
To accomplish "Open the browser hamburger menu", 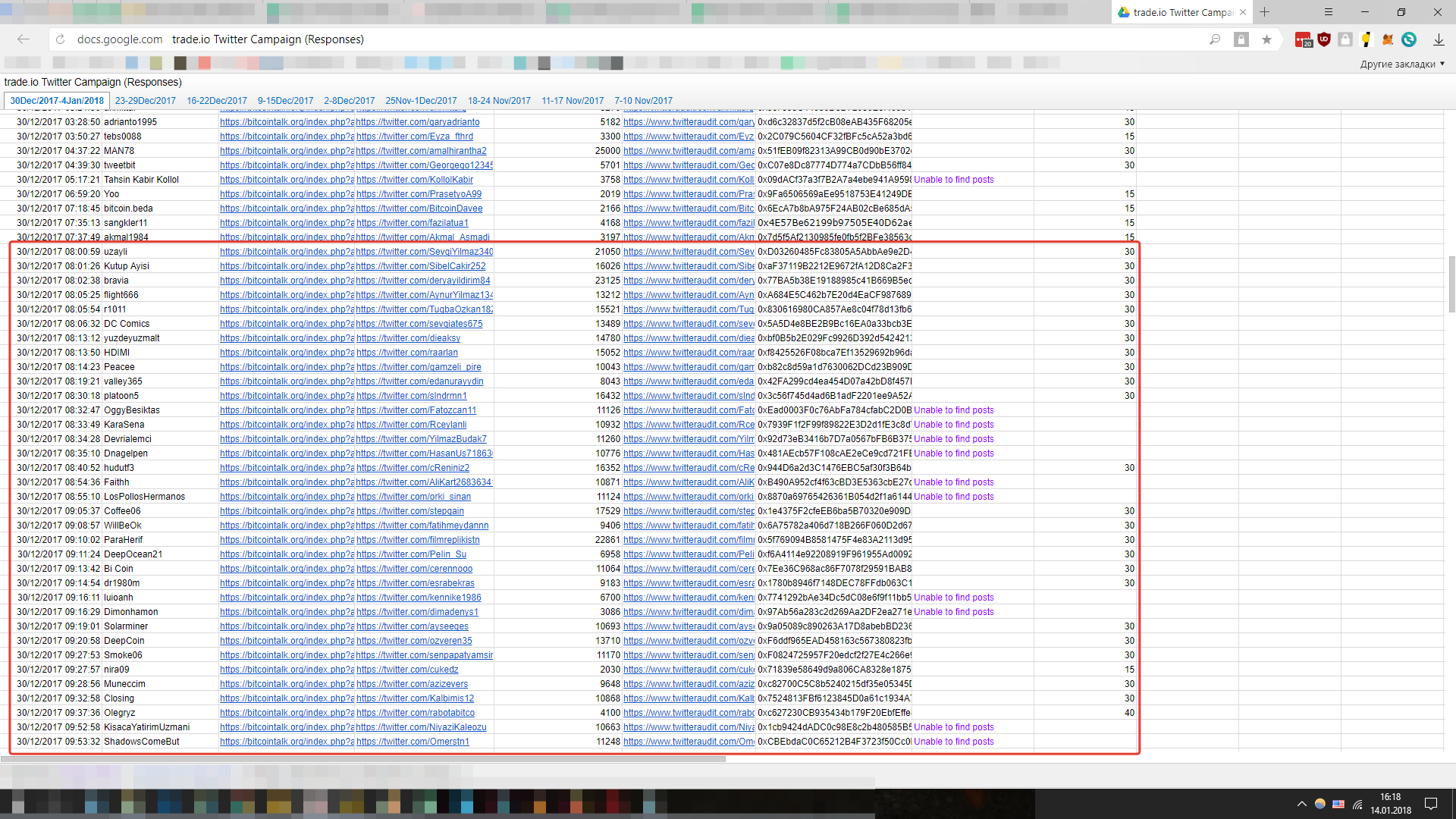I will pyautogui.click(x=1329, y=12).
